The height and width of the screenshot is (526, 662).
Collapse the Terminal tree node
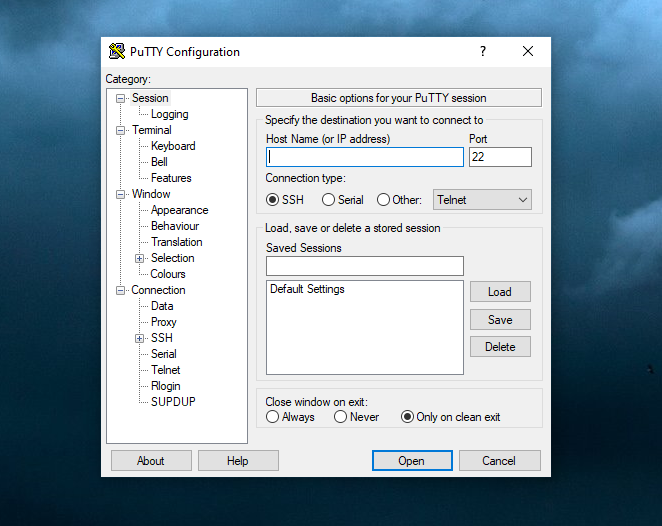(120, 130)
